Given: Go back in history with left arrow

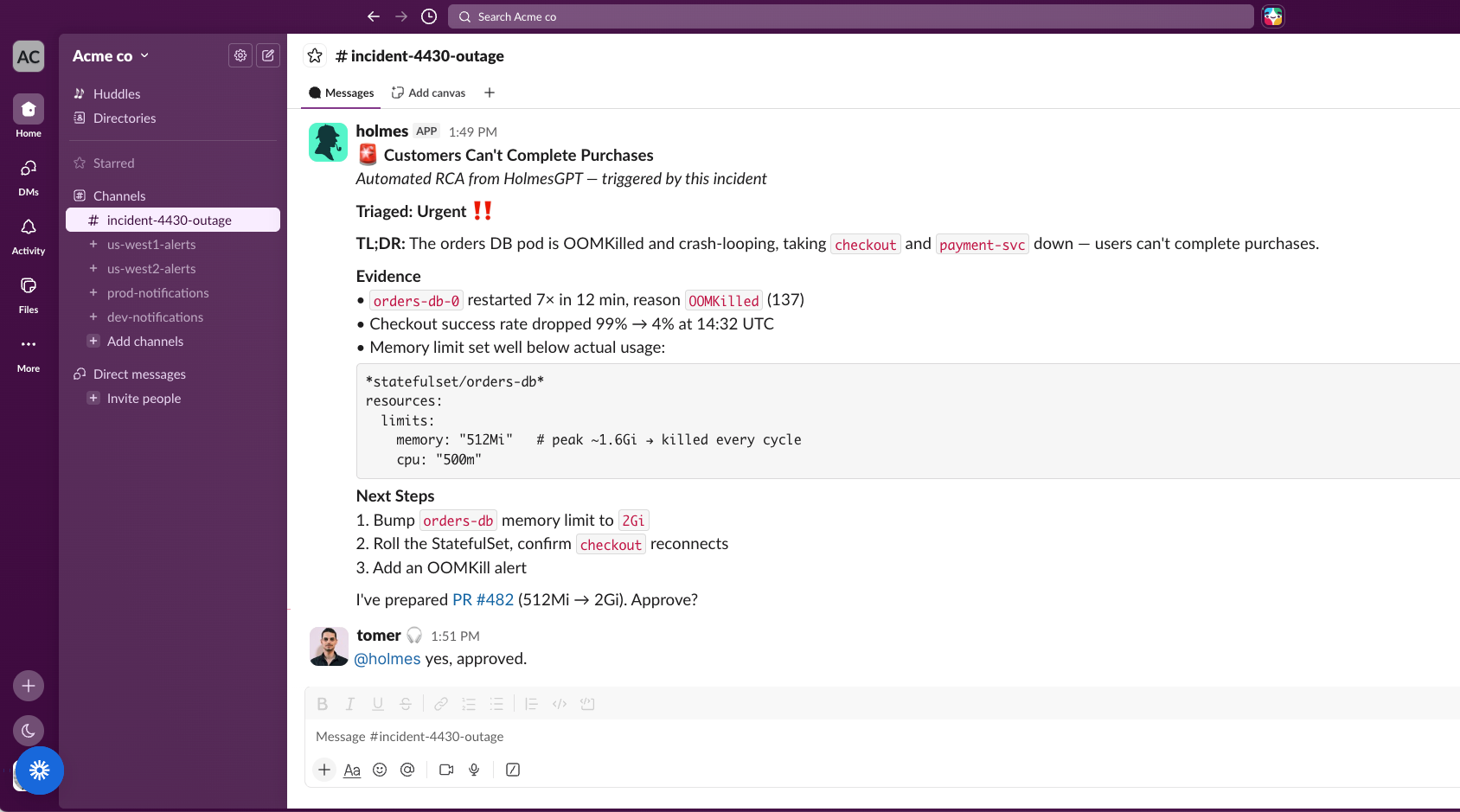Looking at the screenshot, I should pos(374,16).
